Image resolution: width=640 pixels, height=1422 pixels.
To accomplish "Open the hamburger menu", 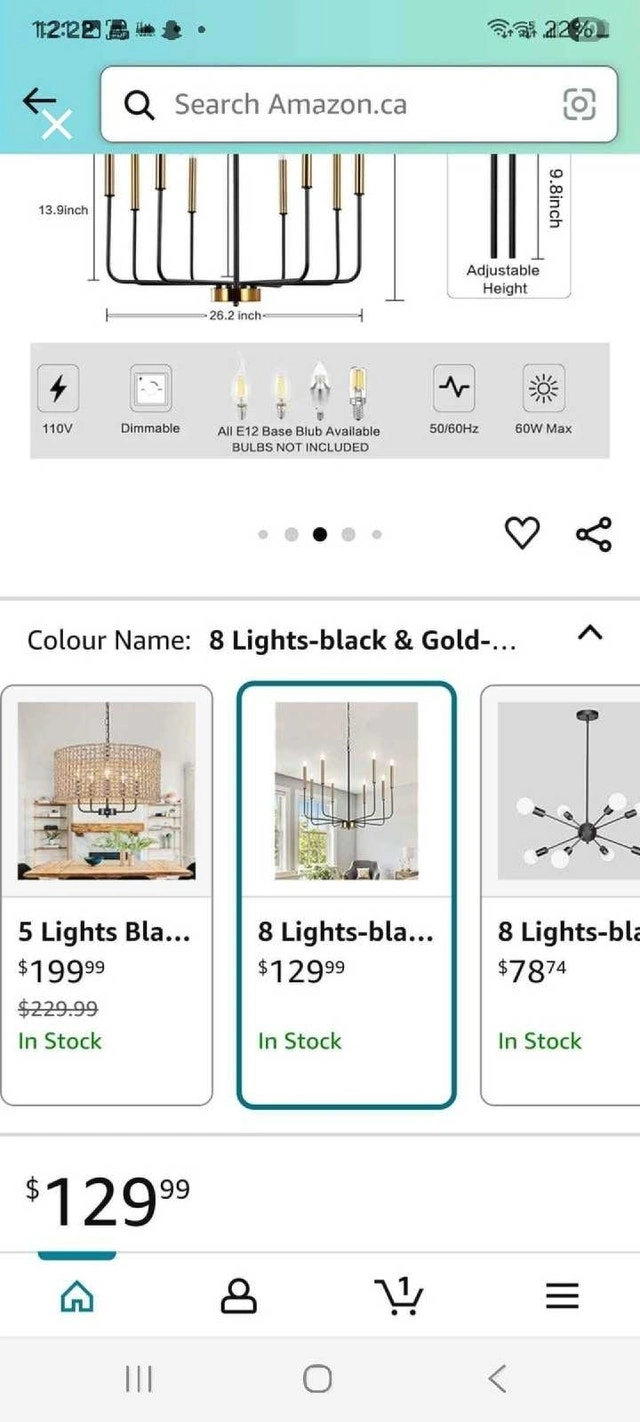I will (562, 1296).
